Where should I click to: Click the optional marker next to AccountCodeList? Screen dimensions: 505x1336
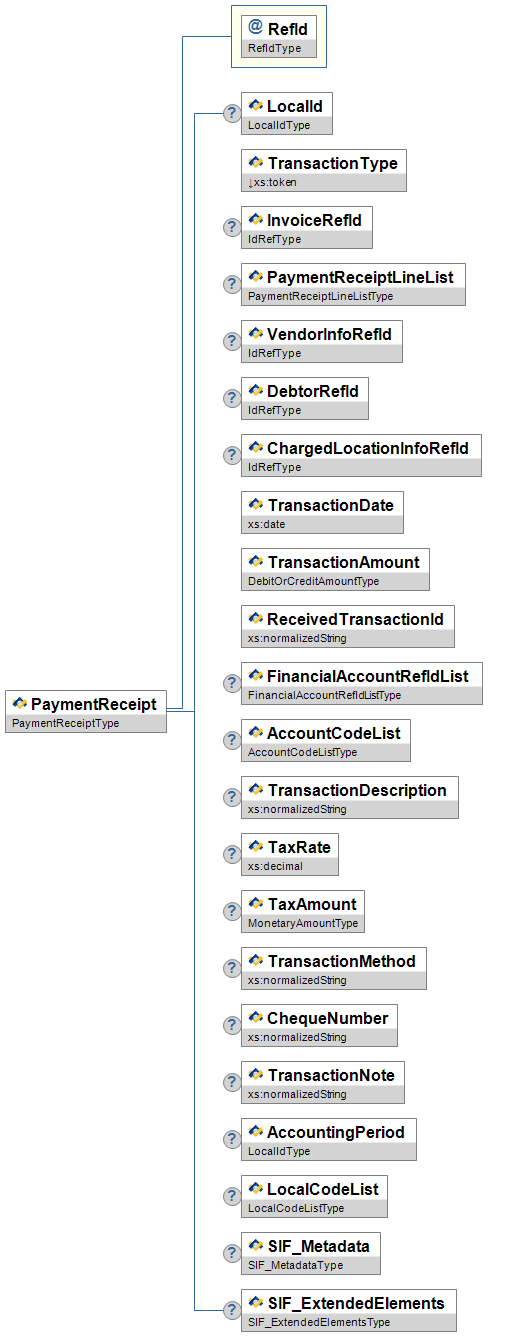coord(231,740)
